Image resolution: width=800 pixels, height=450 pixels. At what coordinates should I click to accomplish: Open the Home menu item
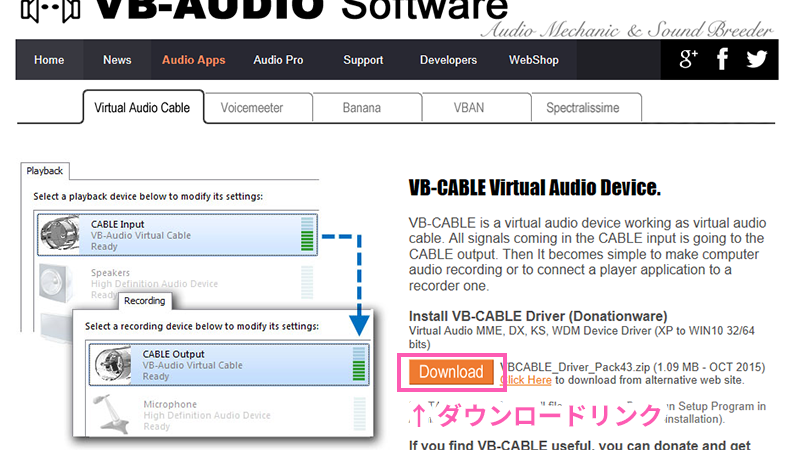[x=49, y=60]
